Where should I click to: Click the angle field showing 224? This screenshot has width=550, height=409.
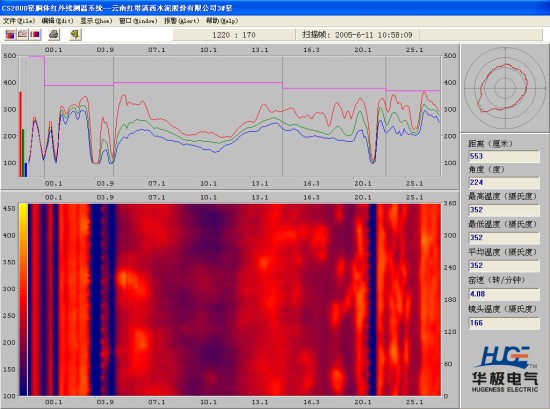(x=504, y=183)
